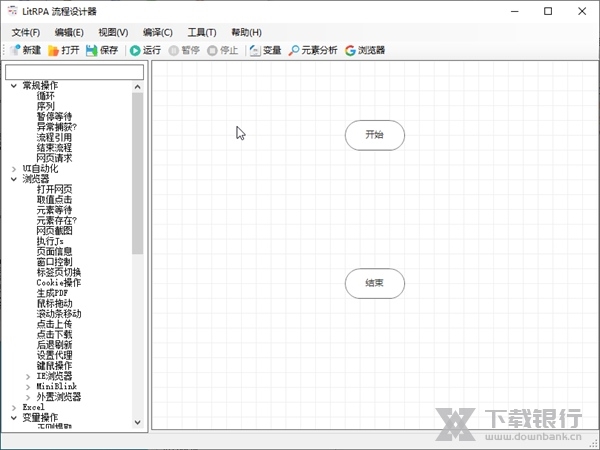Click the 打开 folder icon
Screen dimensions: 600x450
click(53, 50)
